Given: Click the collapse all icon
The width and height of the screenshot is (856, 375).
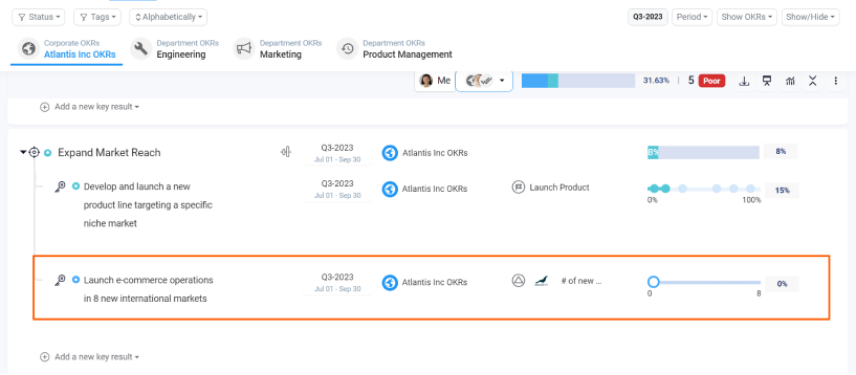Looking at the screenshot, I should coord(813,81).
